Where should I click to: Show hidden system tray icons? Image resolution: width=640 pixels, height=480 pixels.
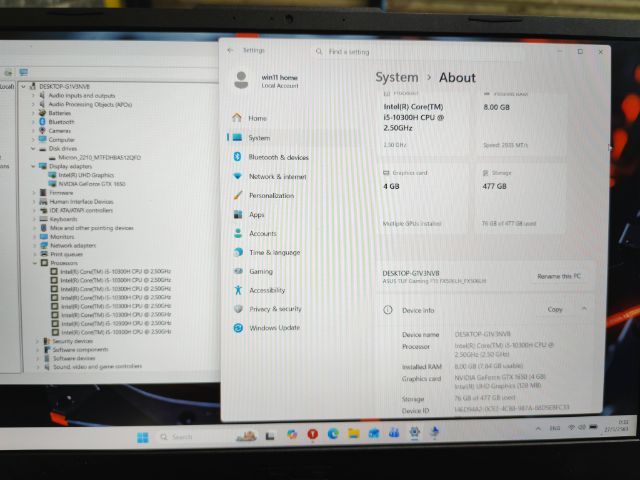point(538,429)
